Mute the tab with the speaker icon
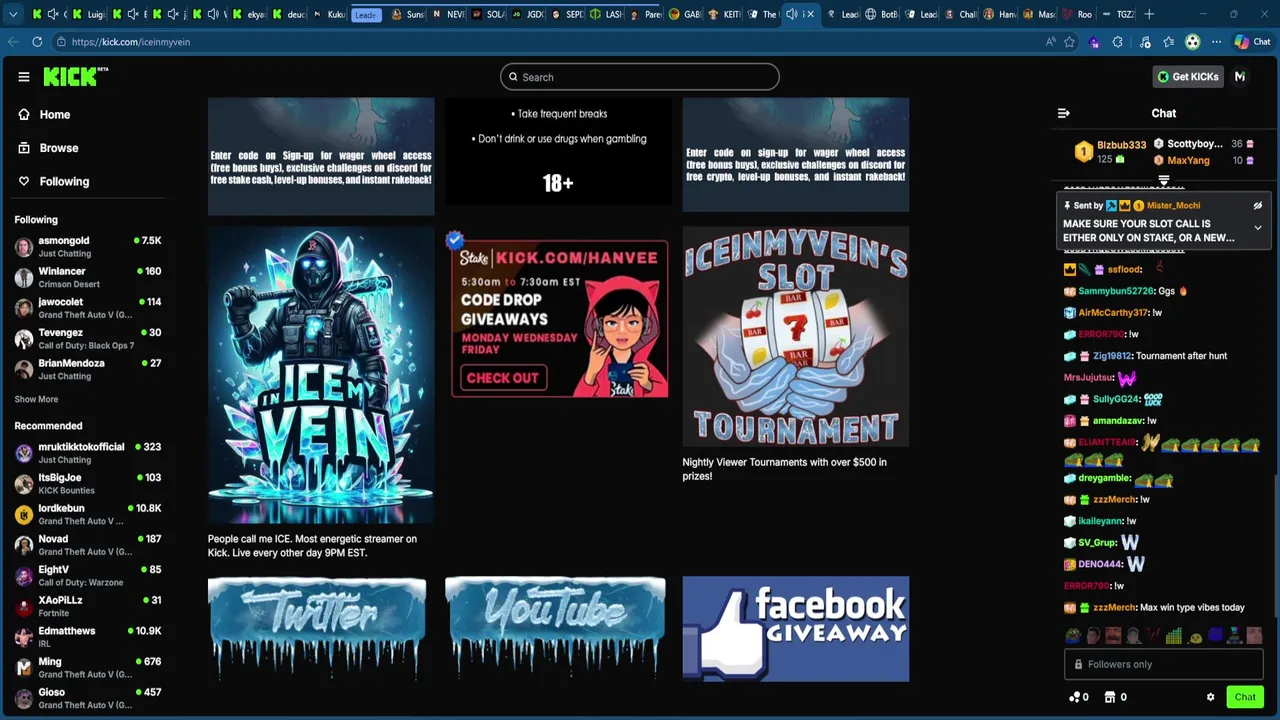The width and height of the screenshot is (1280, 720). point(792,14)
